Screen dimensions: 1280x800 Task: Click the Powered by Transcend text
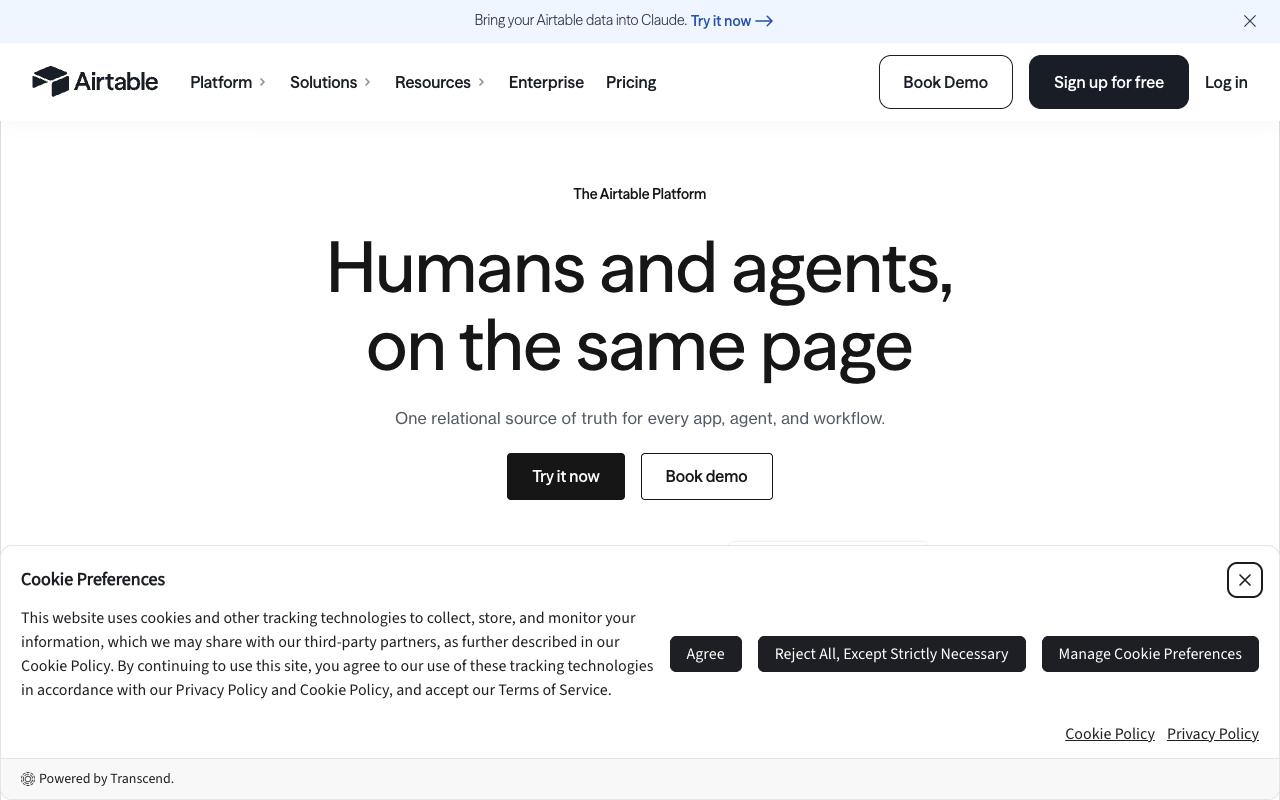[107, 779]
